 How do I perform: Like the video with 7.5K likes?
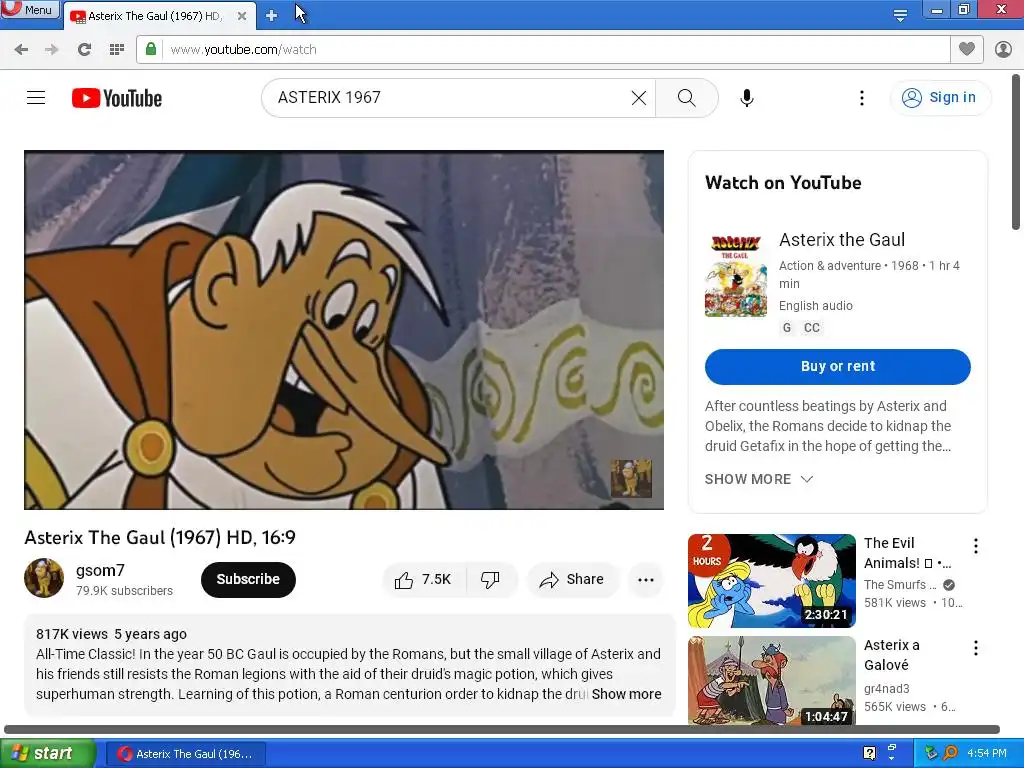(424, 579)
